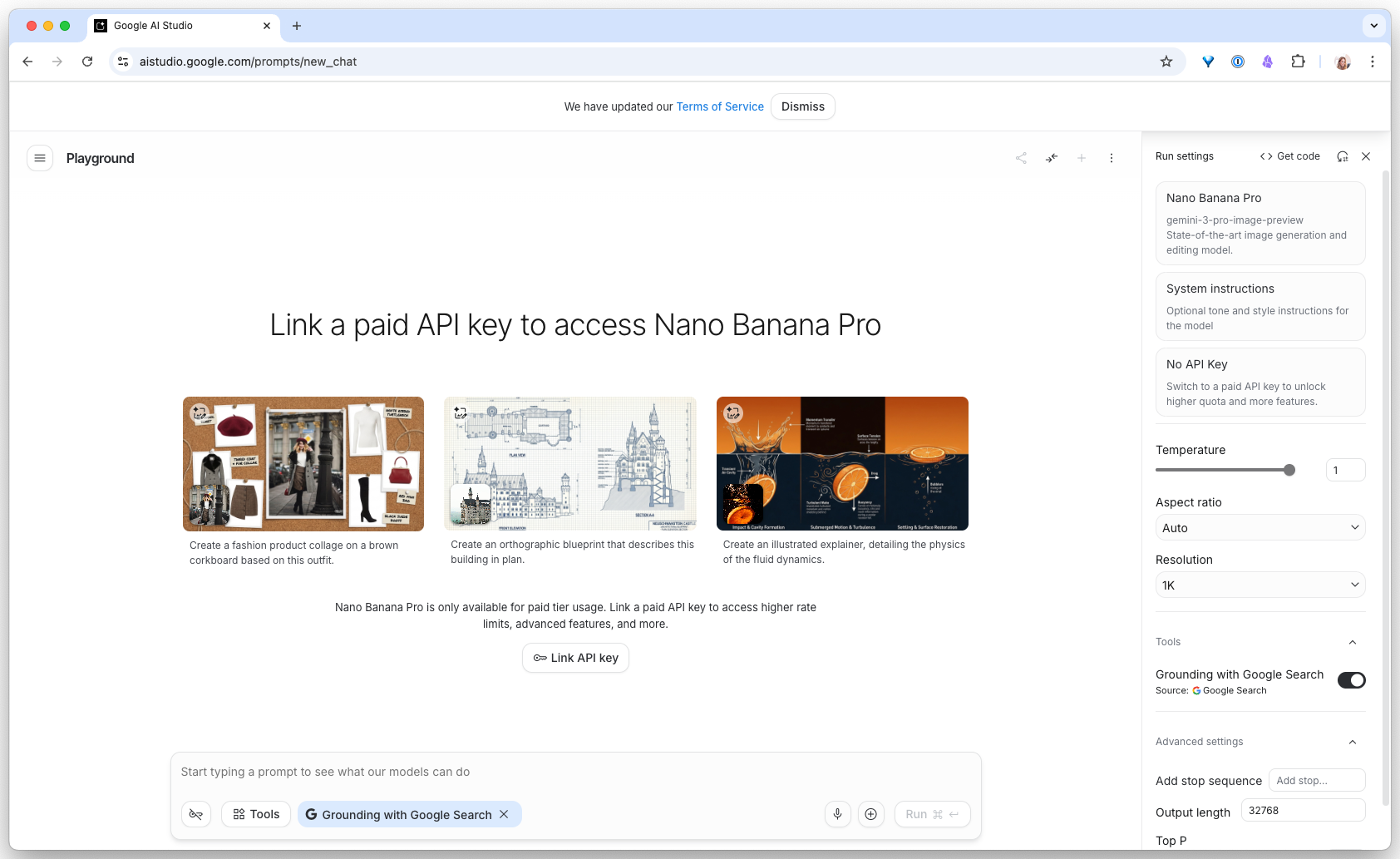
Task: Open the 1Password extension icon
Action: point(1238,62)
